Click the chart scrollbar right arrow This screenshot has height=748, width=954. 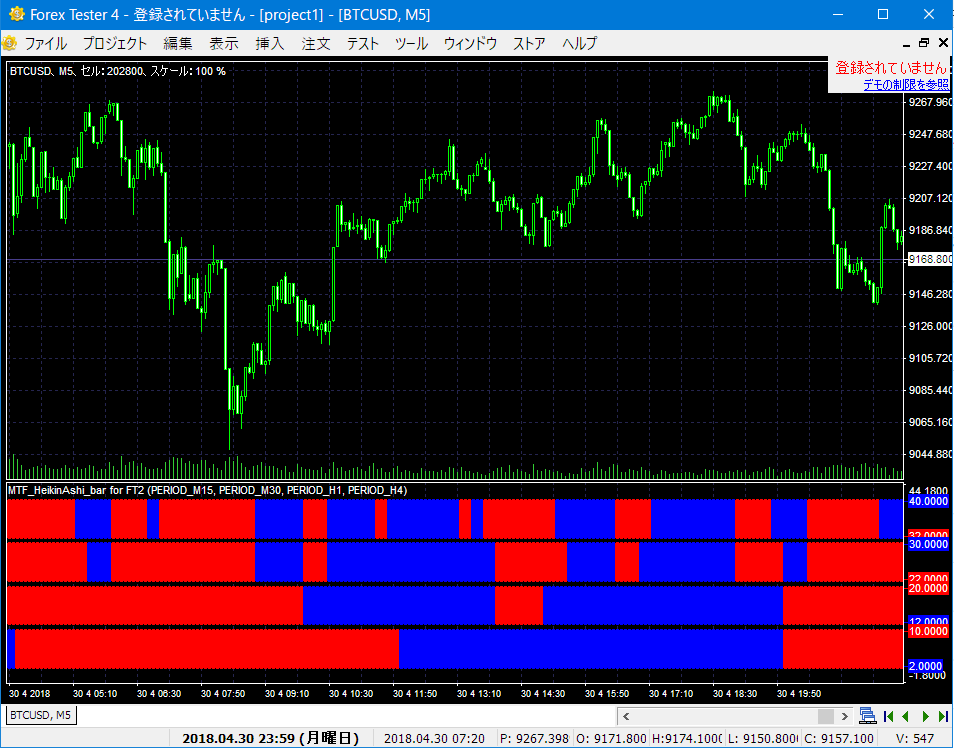(844, 716)
